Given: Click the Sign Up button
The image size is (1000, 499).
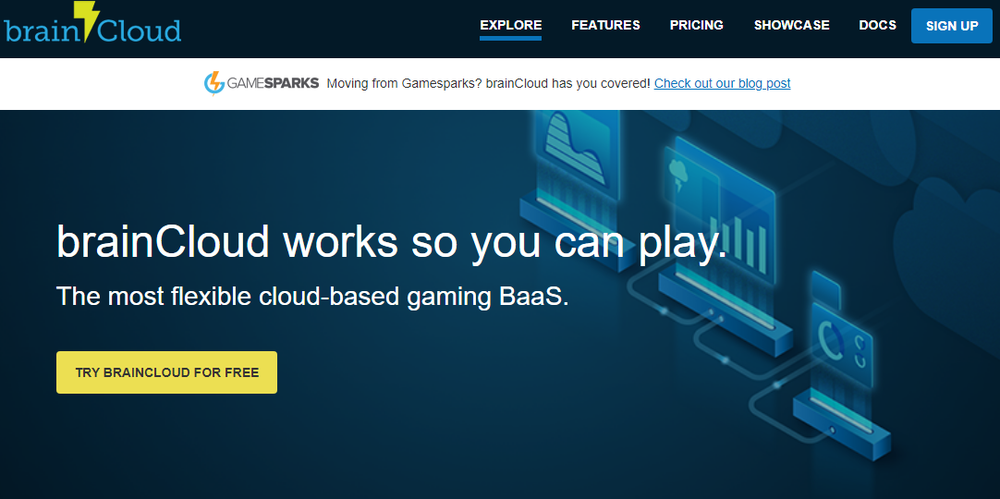Looking at the screenshot, I should pos(952,26).
